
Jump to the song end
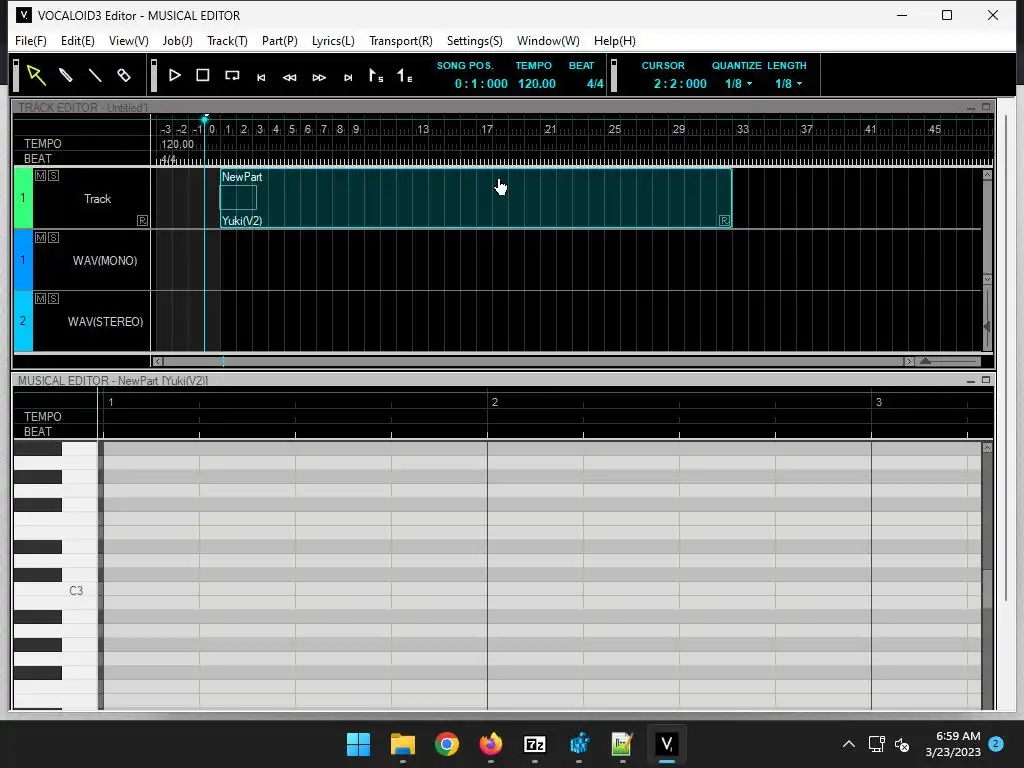pyautogui.click(x=348, y=77)
